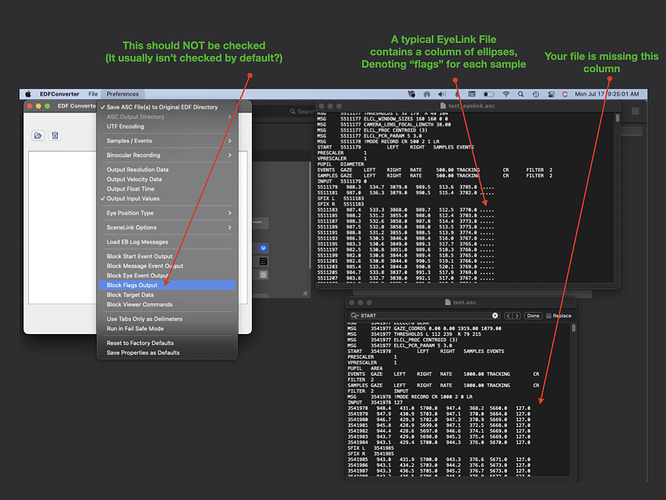This screenshot has width=666, height=500.
Task: Click the volume icon in the menu bar
Action: [442, 94]
